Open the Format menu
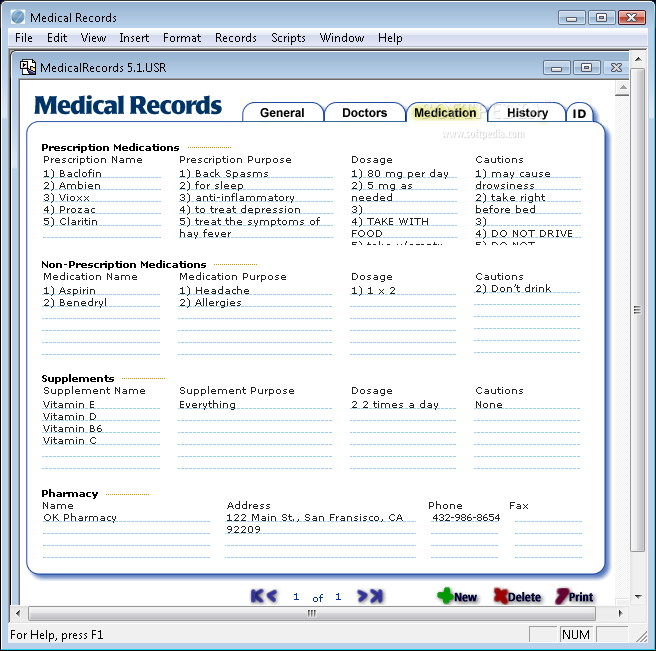656x651 pixels. pos(182,38)
